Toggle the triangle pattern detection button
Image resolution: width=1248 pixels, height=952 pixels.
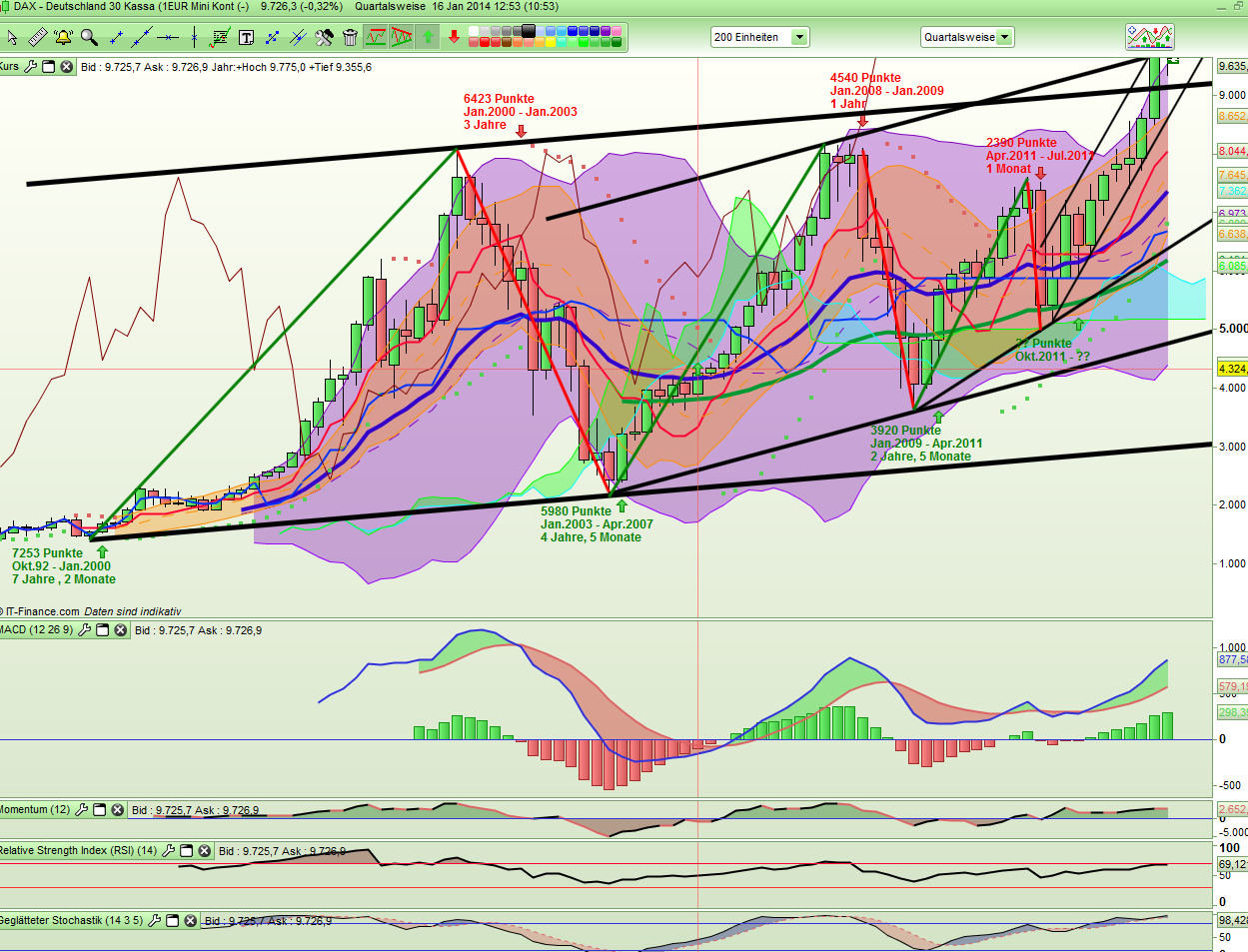tap(402, 37)
